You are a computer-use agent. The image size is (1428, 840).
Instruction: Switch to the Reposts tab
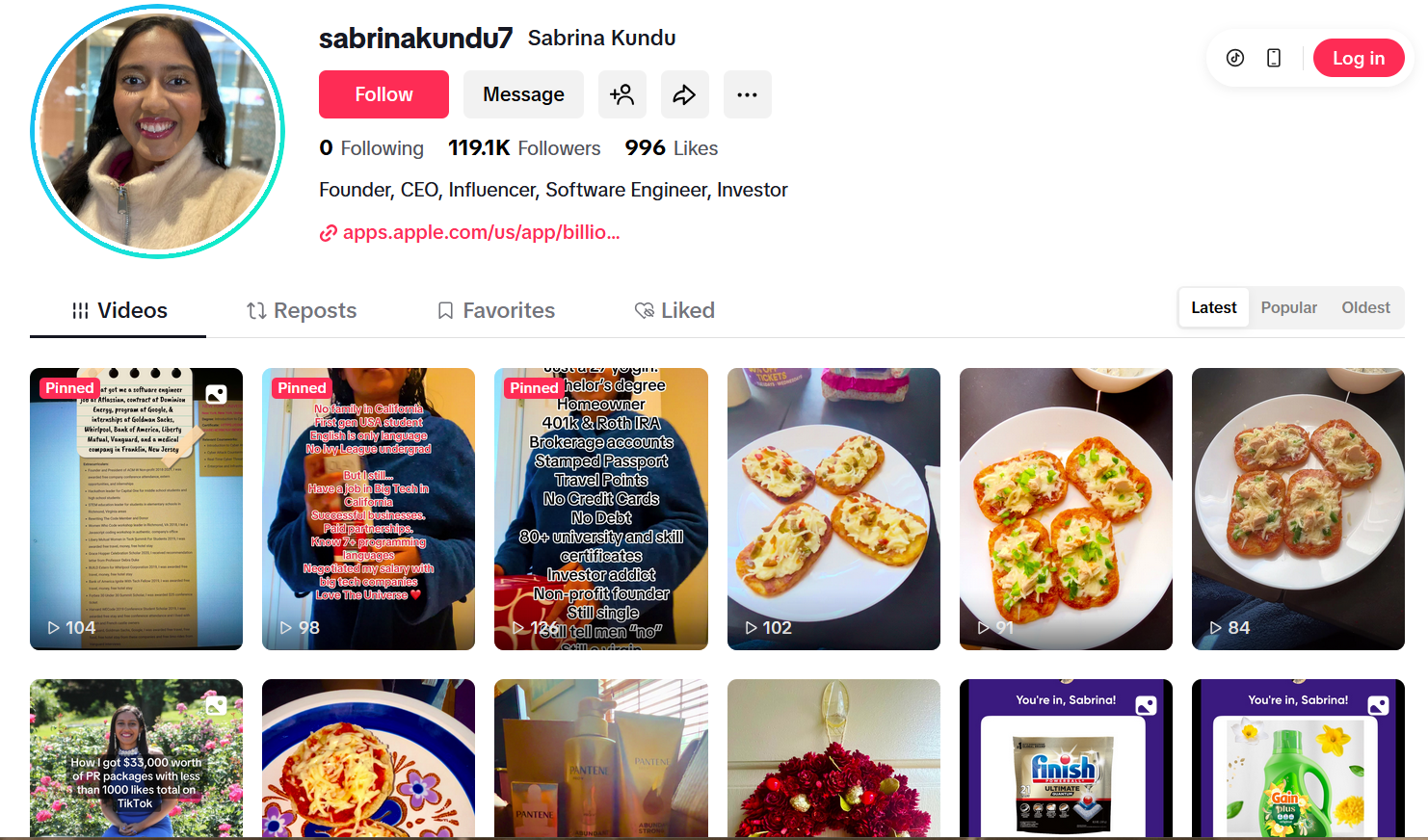302,310
